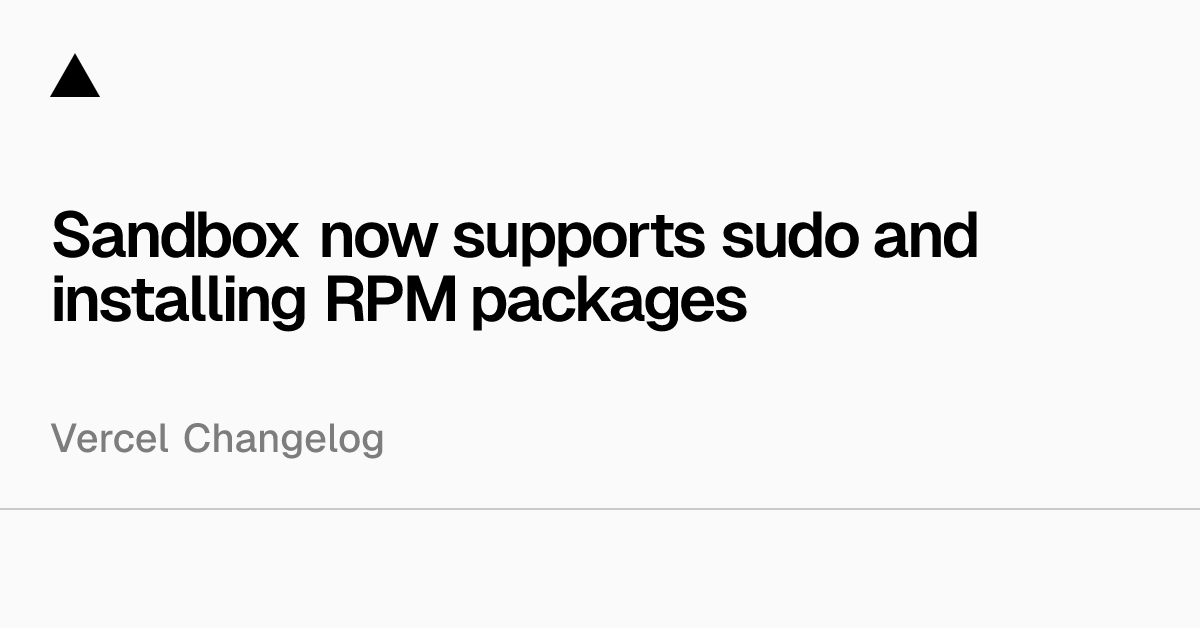This screenshot has height=628, width=1200.
Task: Click "Vercel" in the gray subtitle
Action: pos(109,438)
